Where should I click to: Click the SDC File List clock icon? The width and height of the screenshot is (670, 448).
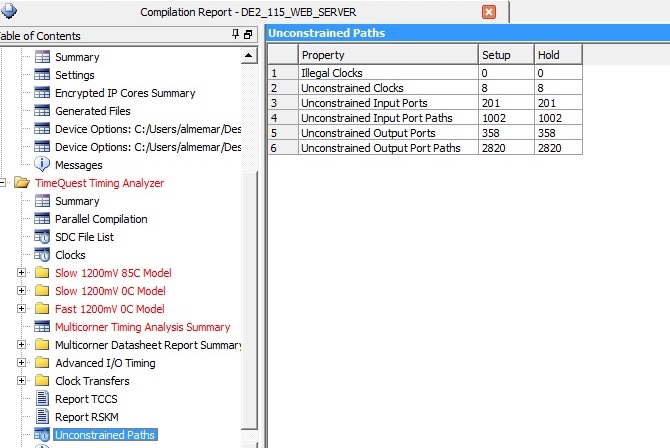[42, 236]
